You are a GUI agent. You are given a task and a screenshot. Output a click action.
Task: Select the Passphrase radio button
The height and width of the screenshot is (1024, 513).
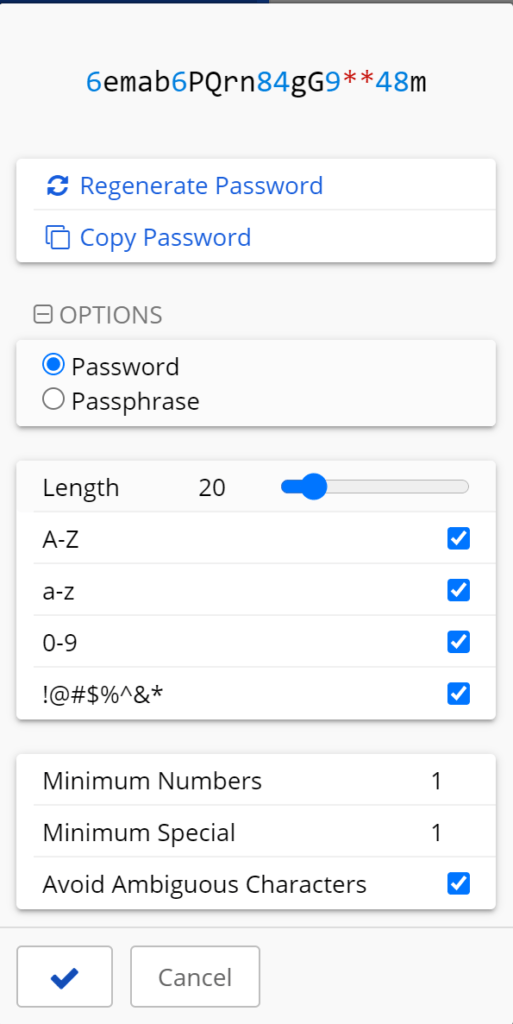pos(53,399)
